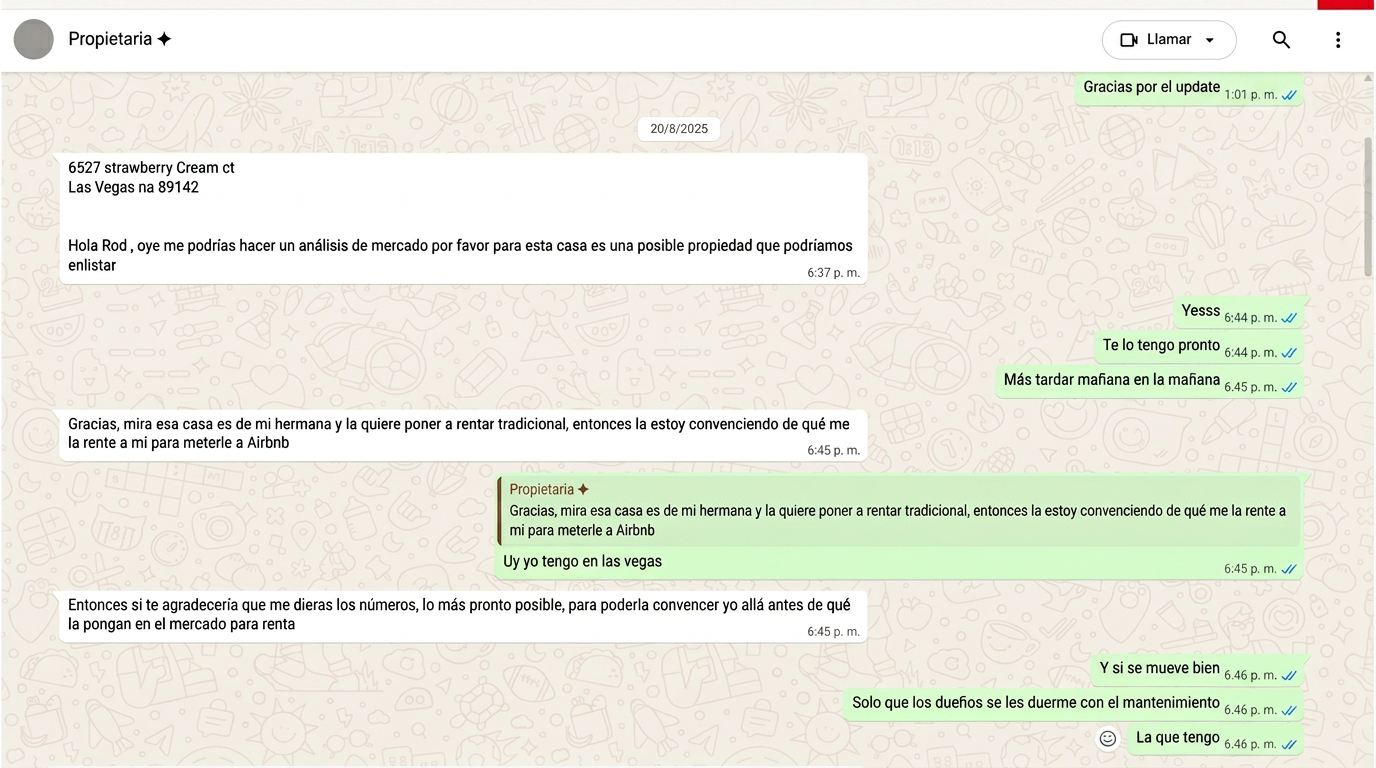The image size is (1376, 768).
Task: React with an emoji to "La que tengo"
Action: point(1107,738)
